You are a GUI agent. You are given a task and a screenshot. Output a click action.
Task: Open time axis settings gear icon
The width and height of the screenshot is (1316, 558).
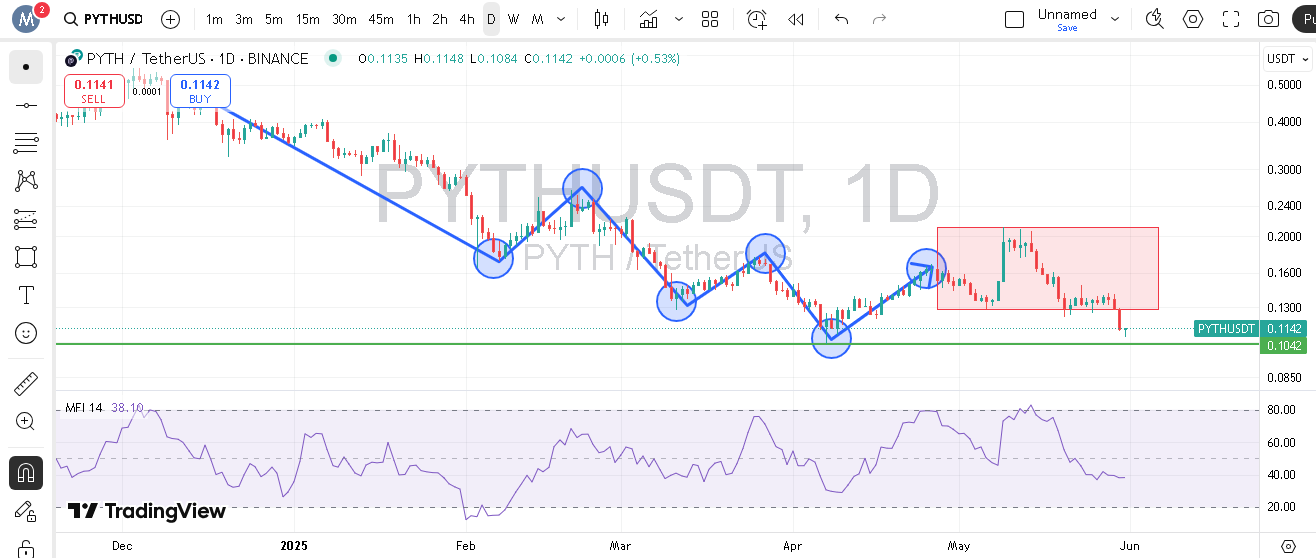click(x=1288, y=546)
